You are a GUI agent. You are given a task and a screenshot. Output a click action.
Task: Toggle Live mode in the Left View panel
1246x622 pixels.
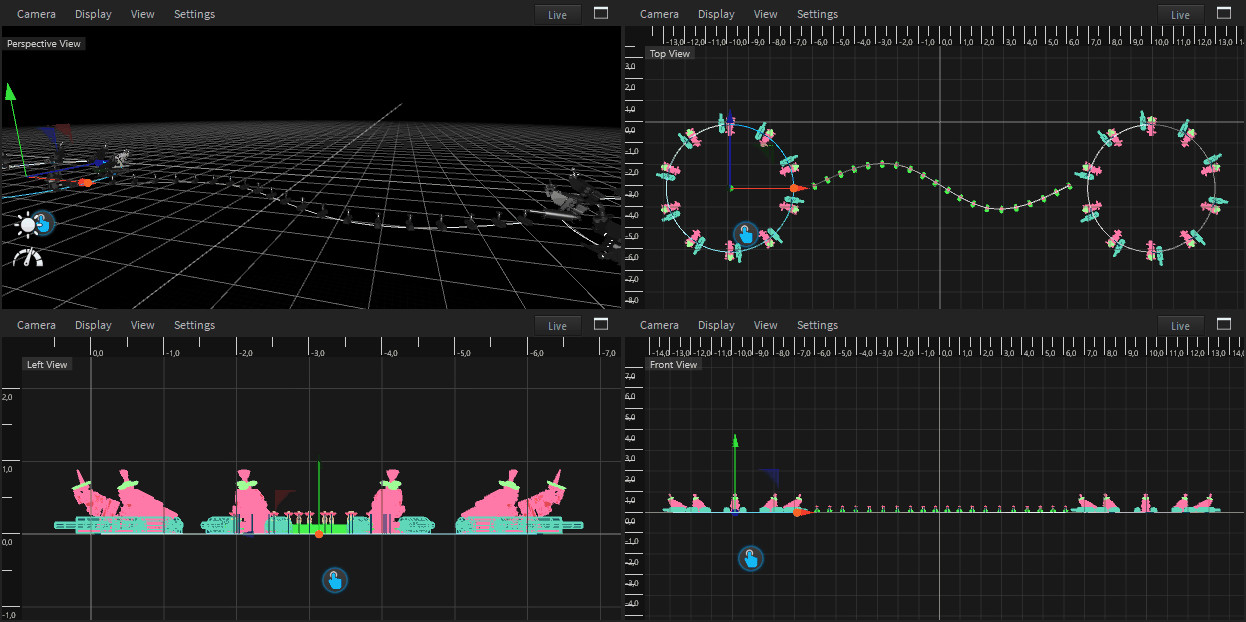(x=557, y=326)
